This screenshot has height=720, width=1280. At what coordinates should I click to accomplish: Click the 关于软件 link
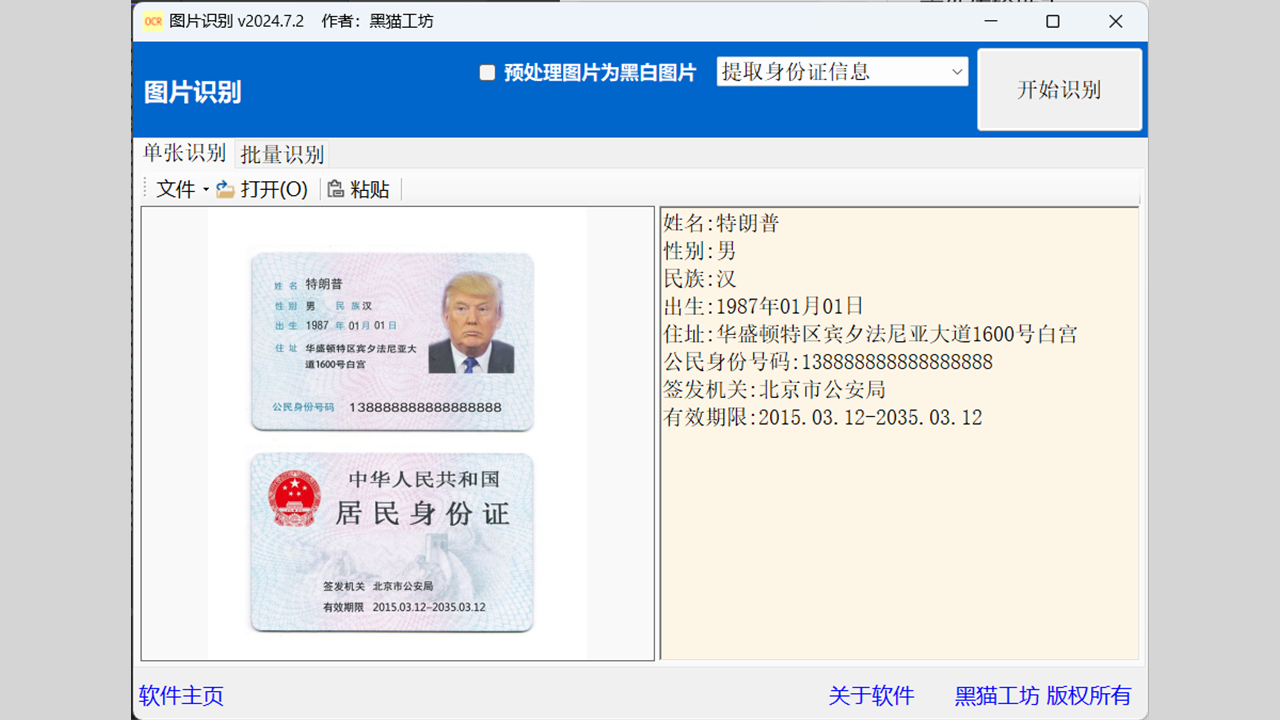click(871, 696)
